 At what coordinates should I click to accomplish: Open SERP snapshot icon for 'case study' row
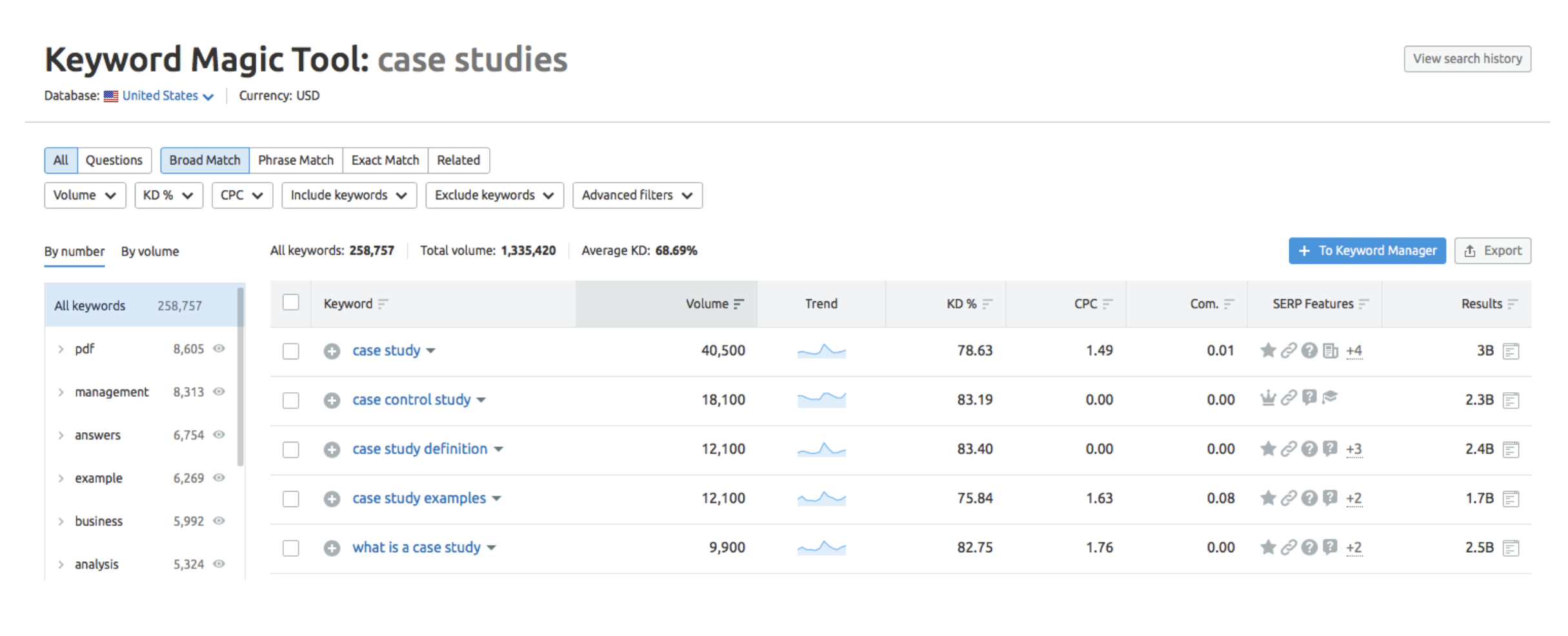[x=1511, y=351]
